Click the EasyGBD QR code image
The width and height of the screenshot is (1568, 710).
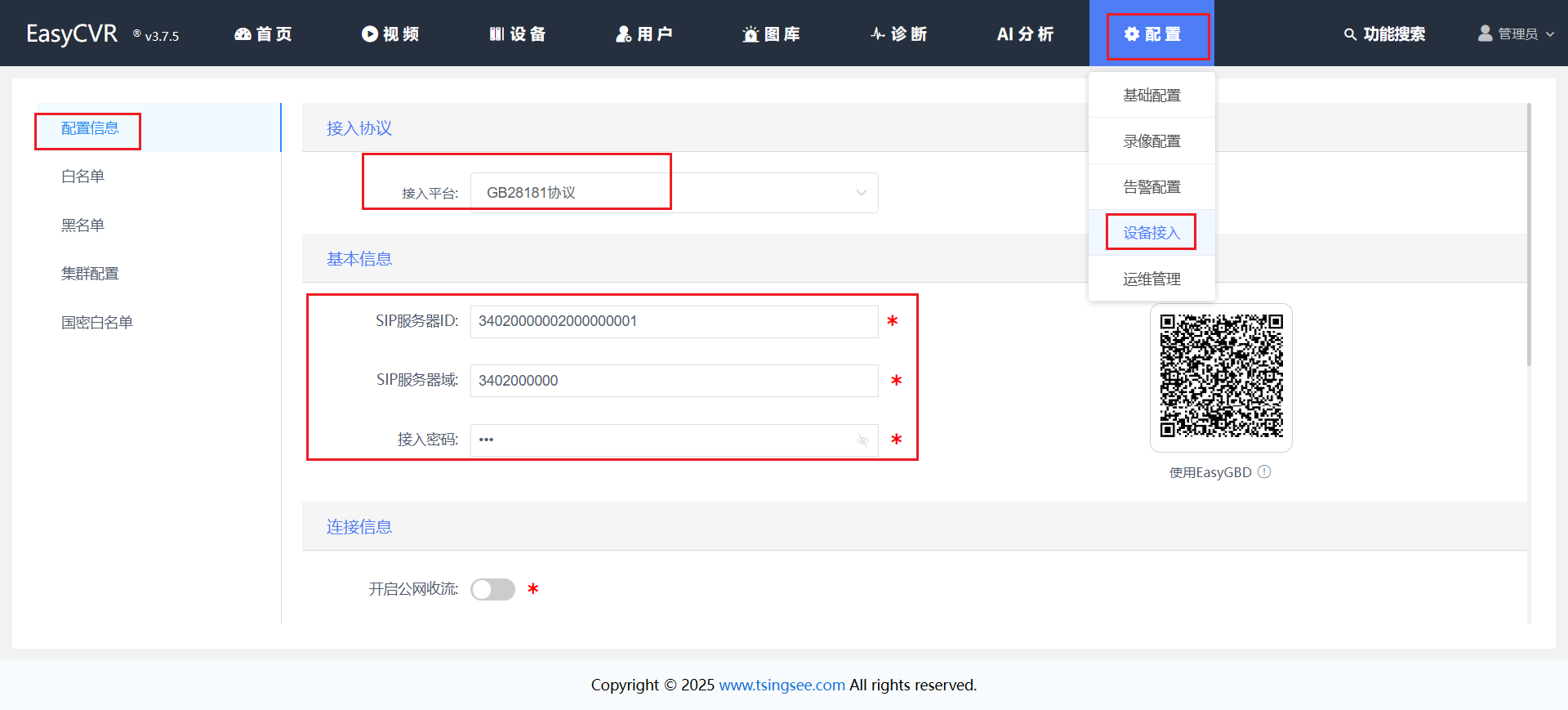tap(1221, 377)
